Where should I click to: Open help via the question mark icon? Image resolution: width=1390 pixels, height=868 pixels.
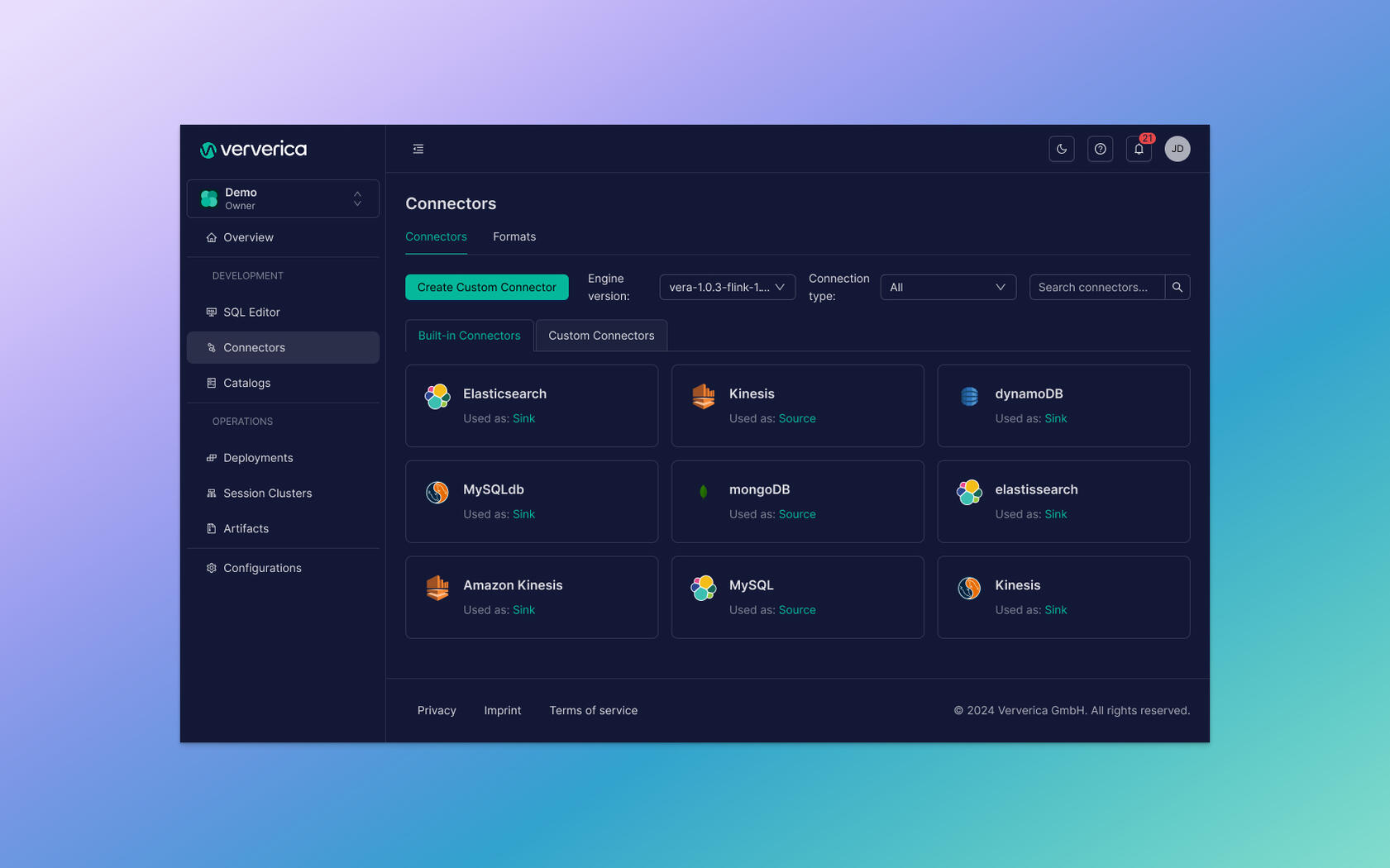(x=1100, y=149)
